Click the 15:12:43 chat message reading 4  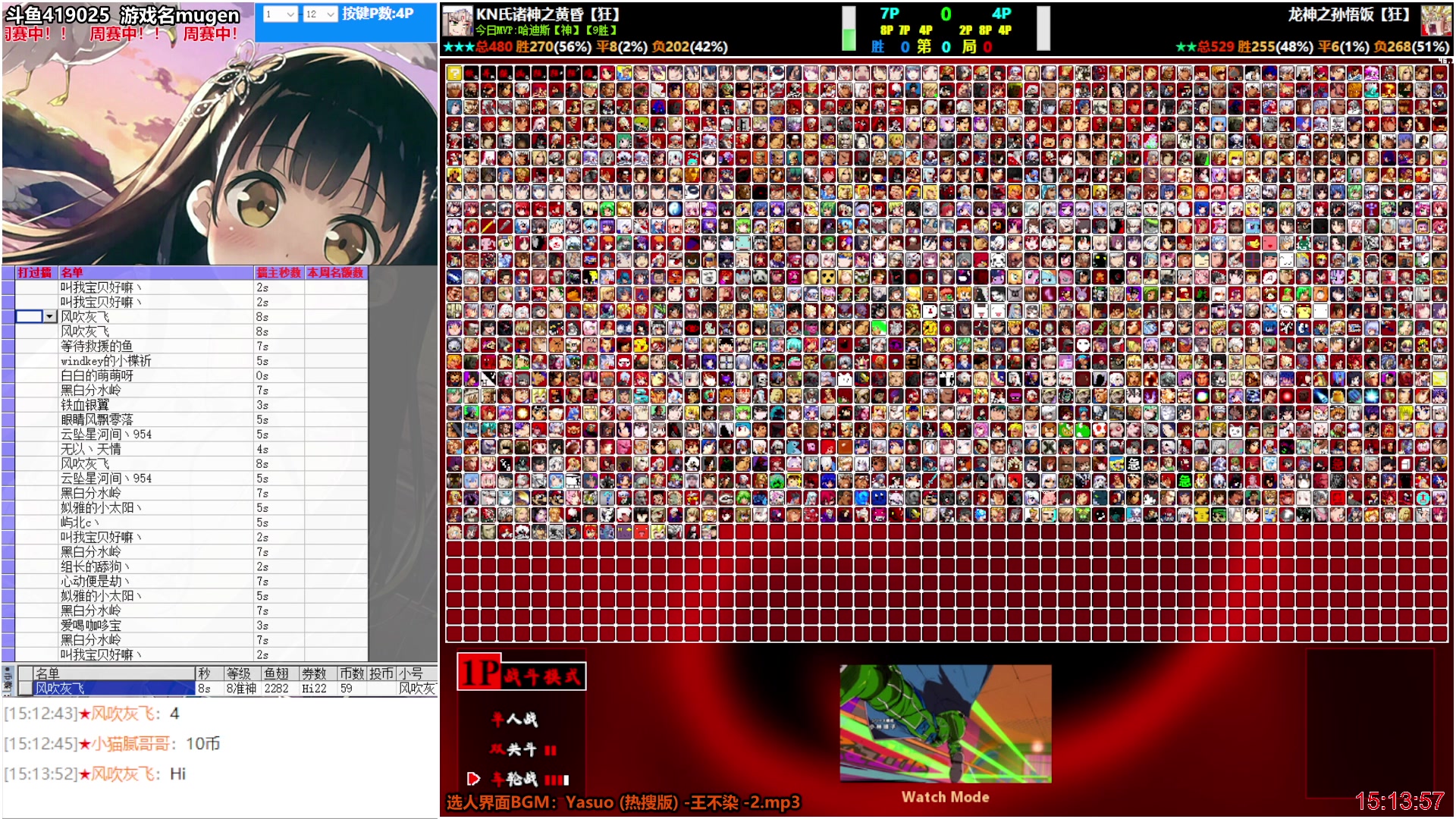[92, 714]
